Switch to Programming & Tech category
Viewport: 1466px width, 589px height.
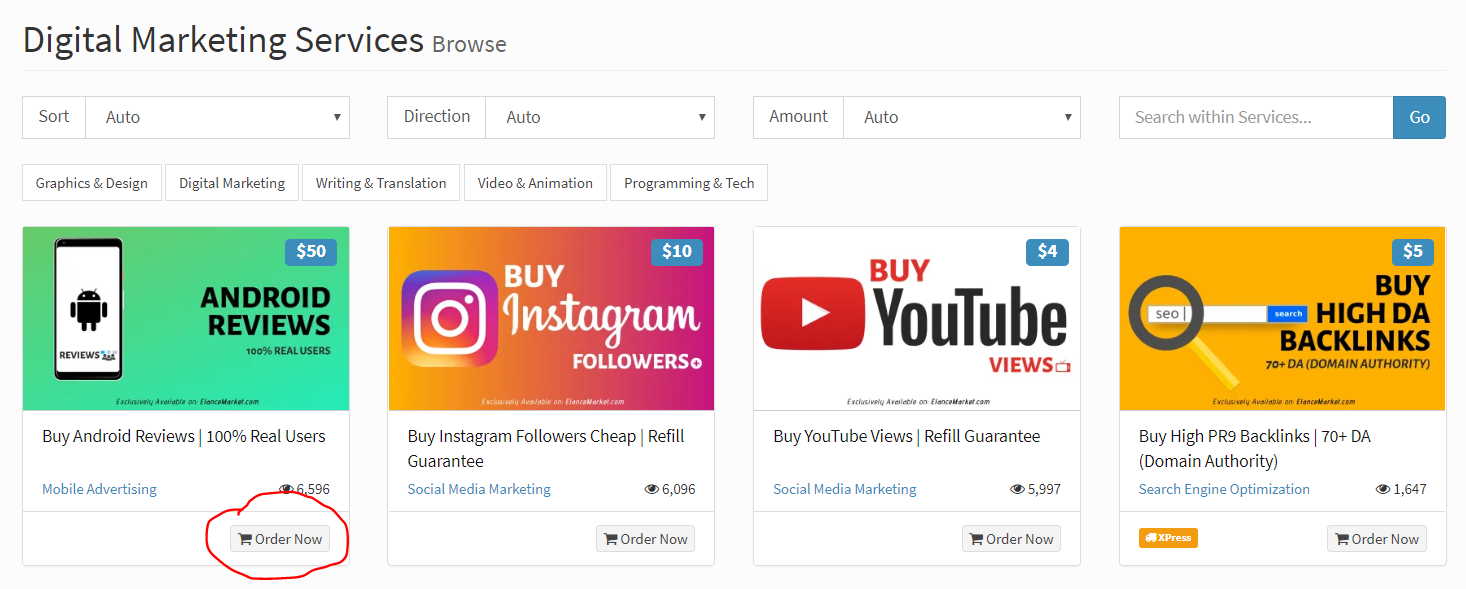[689, 183]
